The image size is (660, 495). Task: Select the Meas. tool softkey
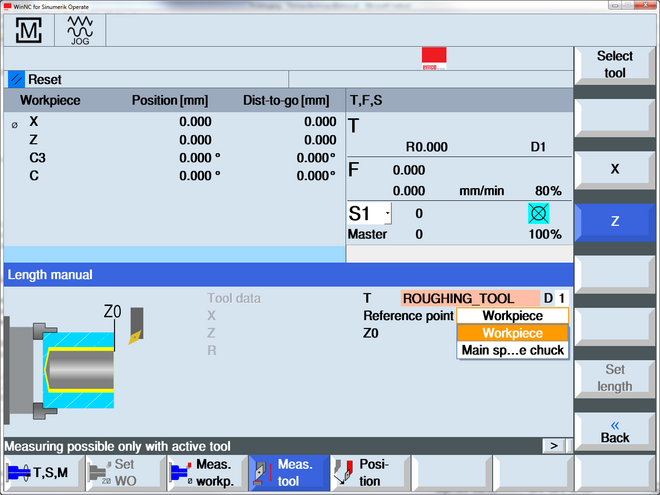[288, 472]
